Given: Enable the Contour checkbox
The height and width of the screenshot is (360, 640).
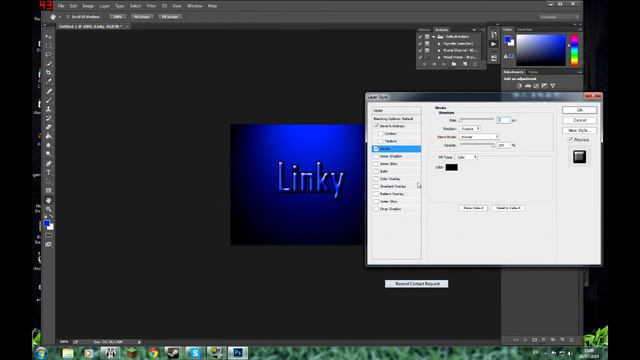Looking at the screenshot, I should (x=380, y=133).
